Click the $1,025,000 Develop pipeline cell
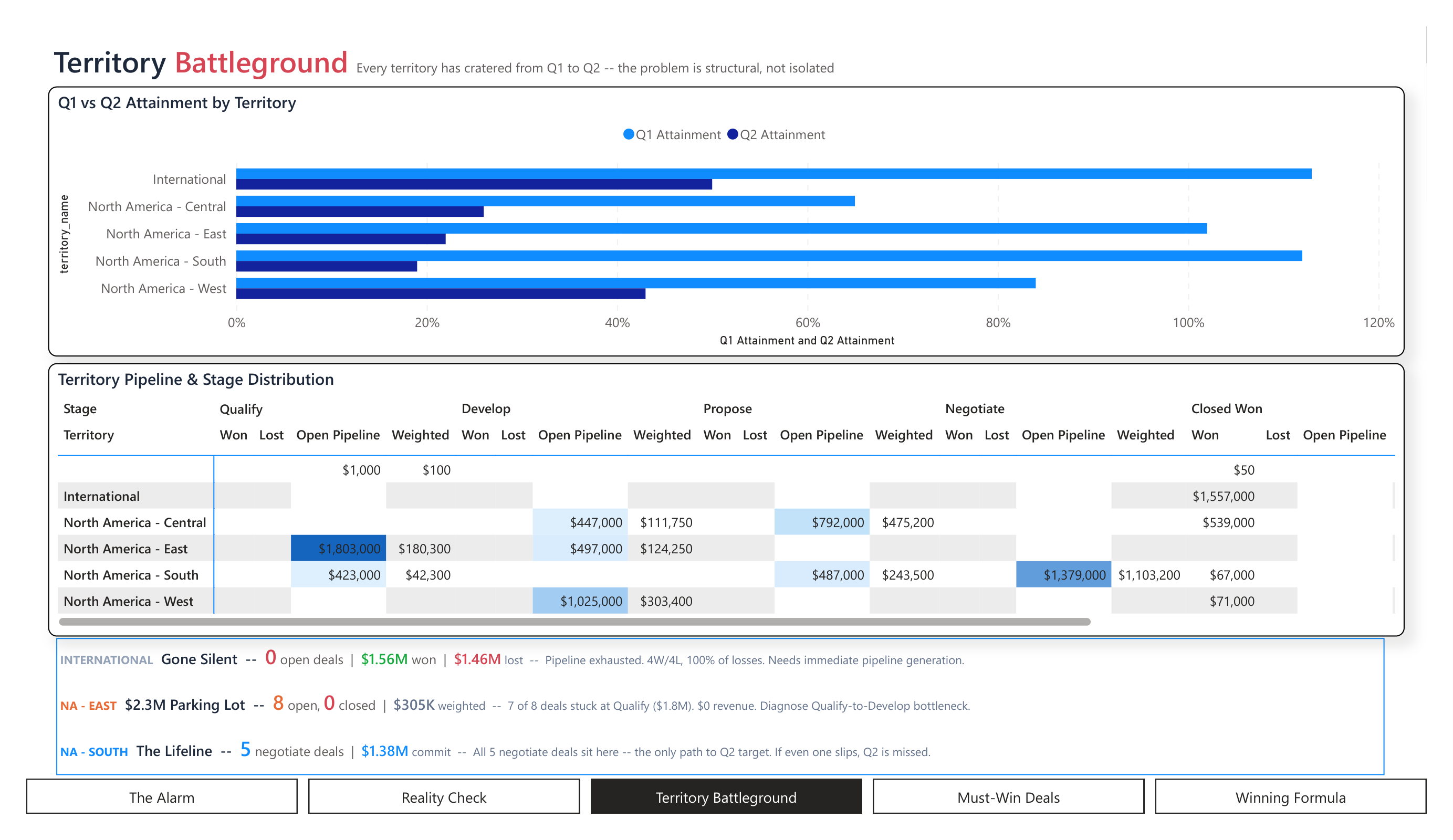The height and width of the screenshot is (840, 1453). tap(580, 601)
